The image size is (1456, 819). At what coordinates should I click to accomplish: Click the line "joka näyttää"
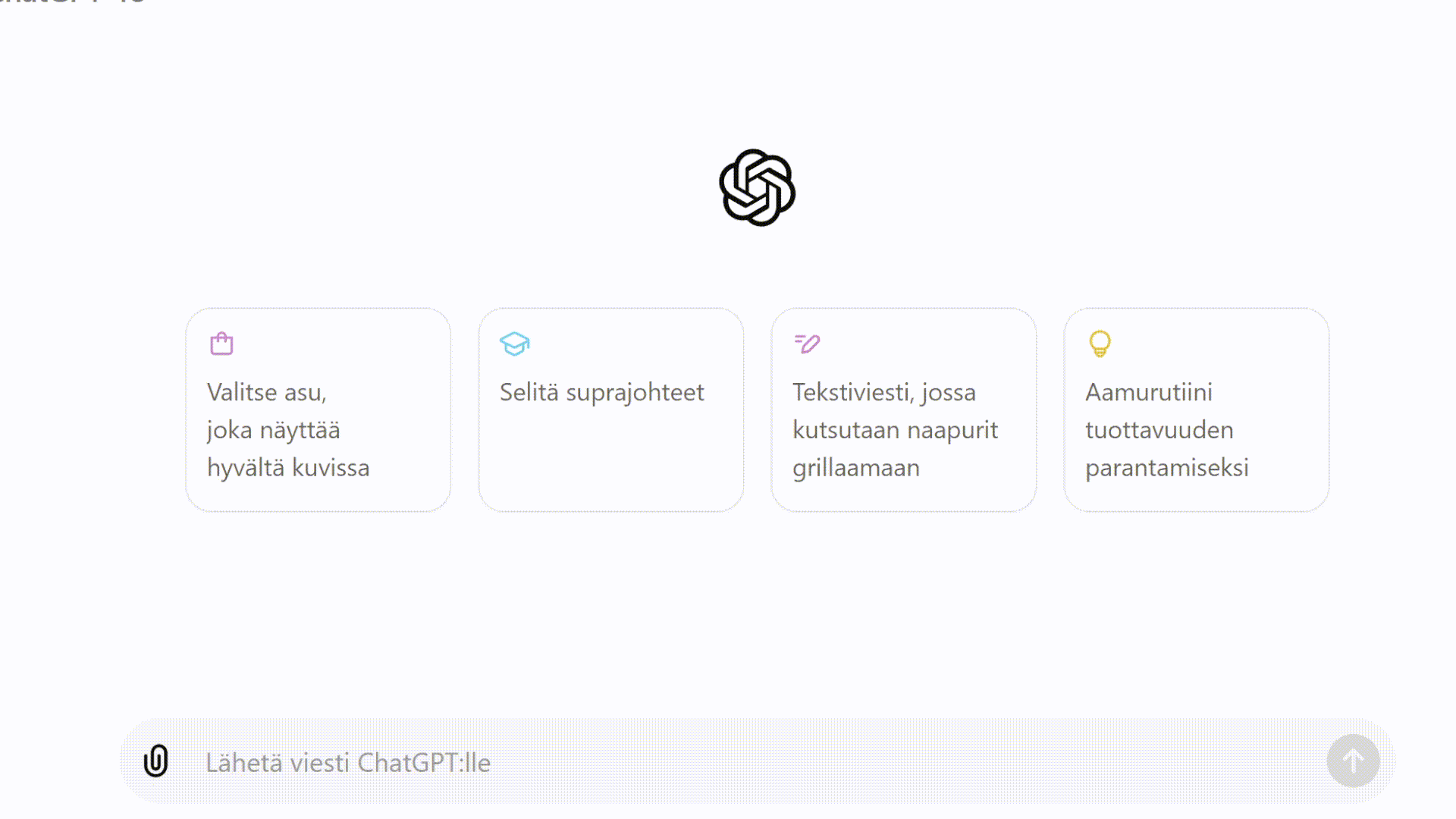(x=273, y=430)
